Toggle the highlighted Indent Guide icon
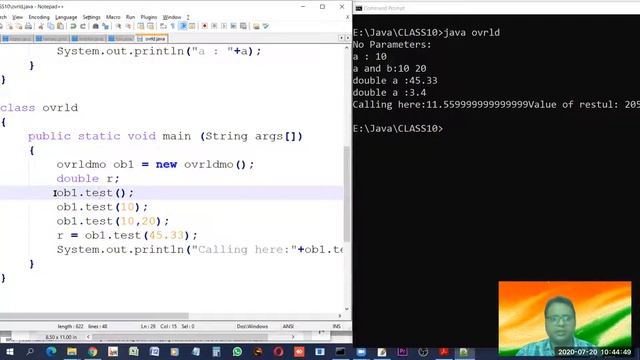640x360 pixels. click(183, 26)
